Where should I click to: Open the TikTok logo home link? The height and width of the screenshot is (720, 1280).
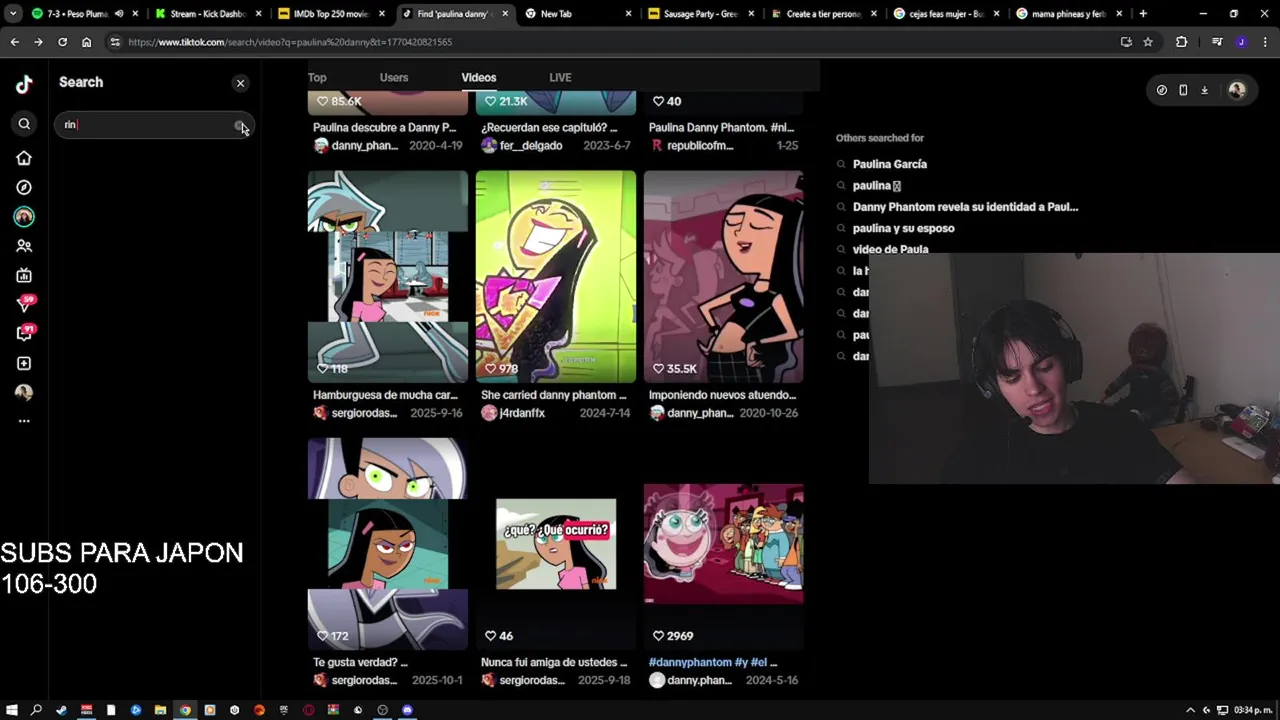click(24, 84)
